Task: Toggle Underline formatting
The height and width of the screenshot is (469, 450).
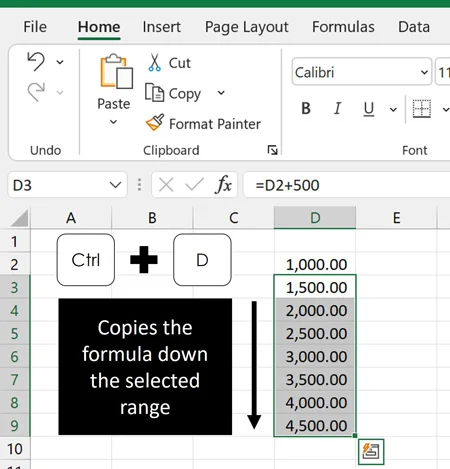Action: [369, 108]
